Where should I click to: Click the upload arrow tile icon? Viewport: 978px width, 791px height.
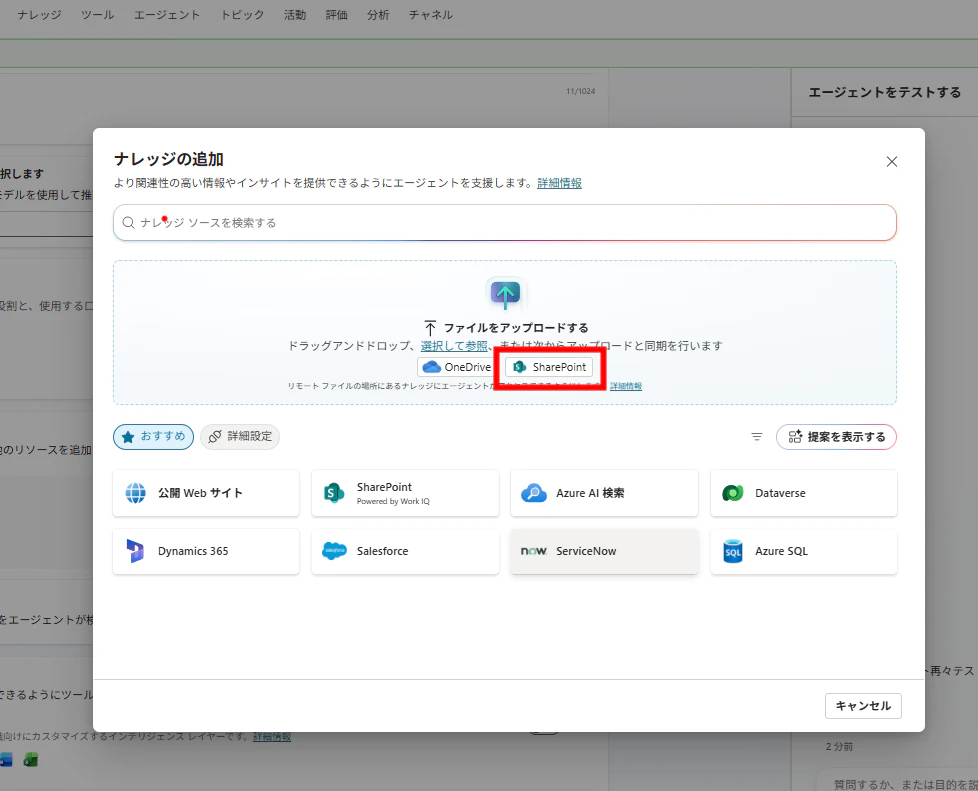[x=505, y=293]
